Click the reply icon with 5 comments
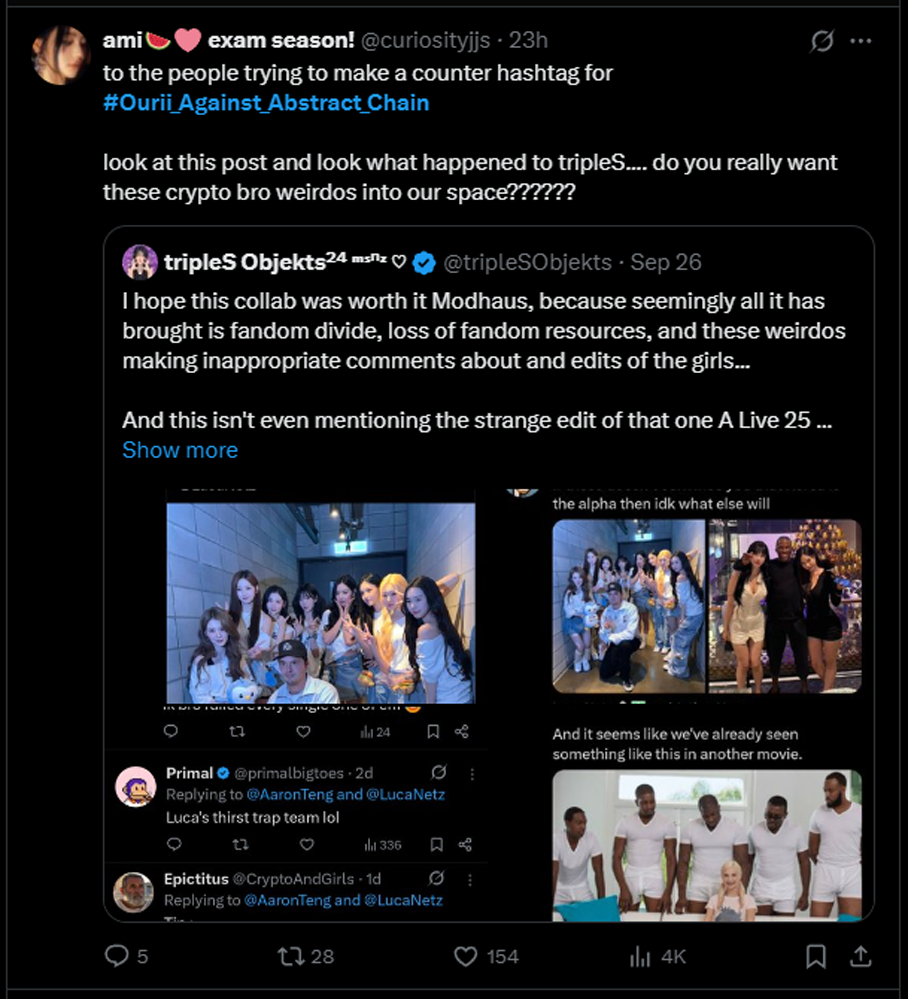 (118, 957)
